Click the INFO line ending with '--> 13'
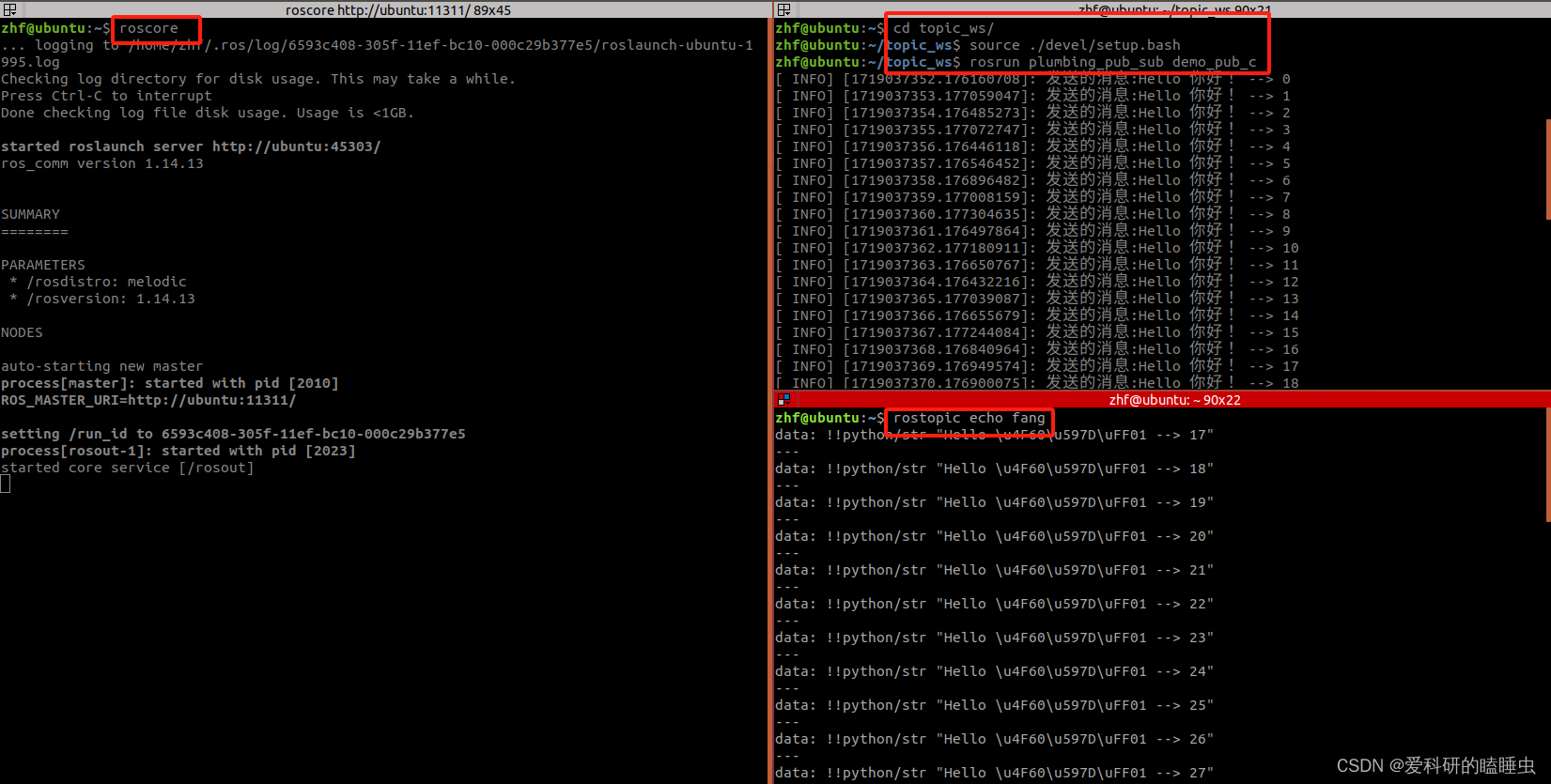 point(1037,299)
